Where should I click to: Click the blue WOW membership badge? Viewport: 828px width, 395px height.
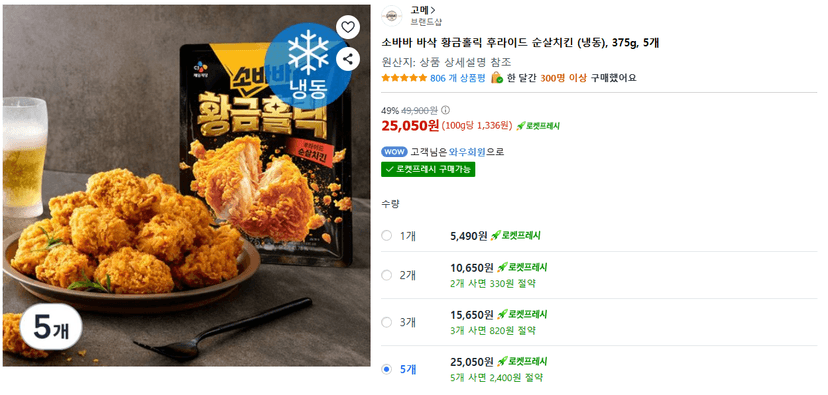(x=394, y=152)
